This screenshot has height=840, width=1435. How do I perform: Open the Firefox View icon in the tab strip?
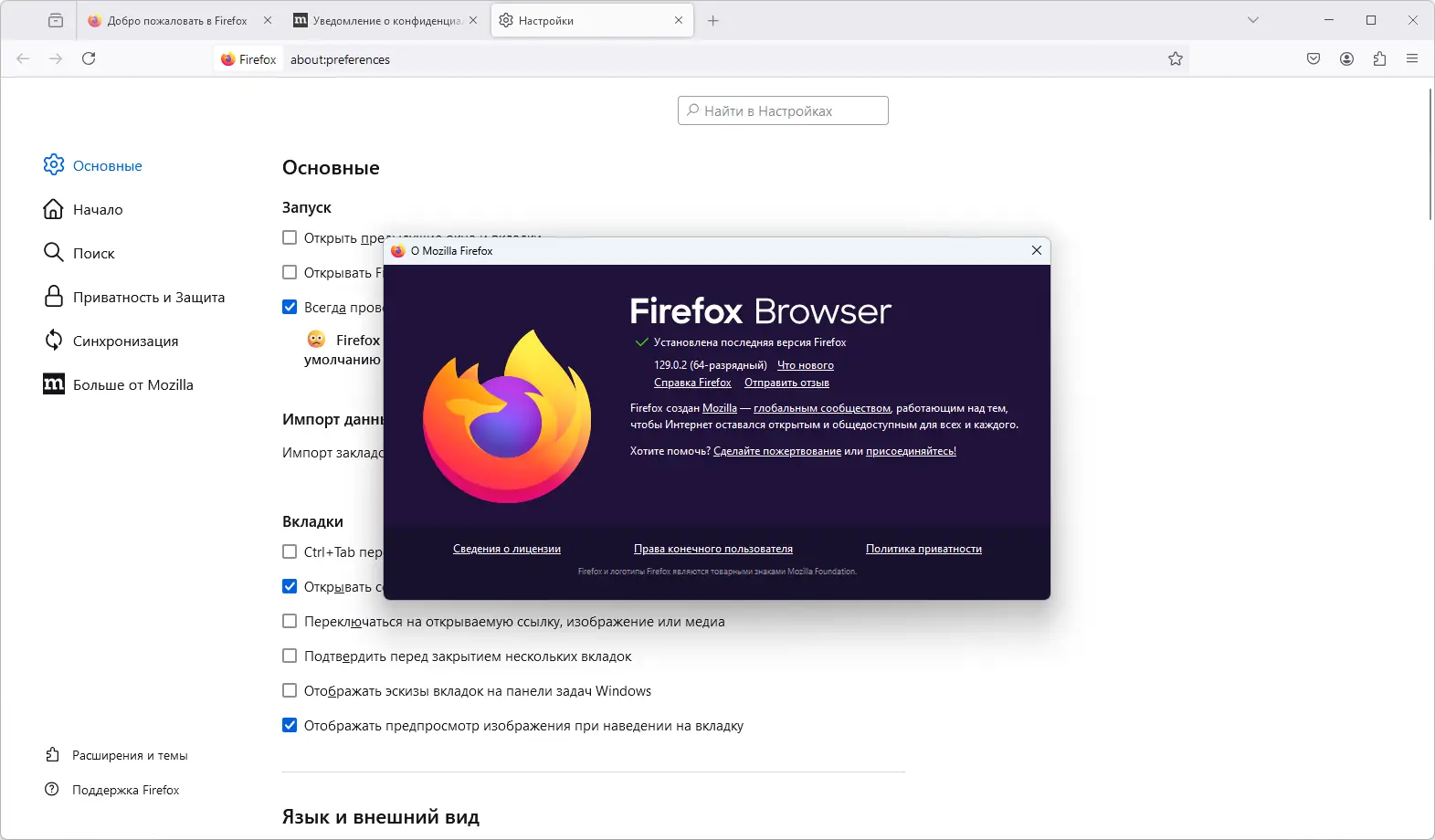pyautogui.click(x=56, y=20)
